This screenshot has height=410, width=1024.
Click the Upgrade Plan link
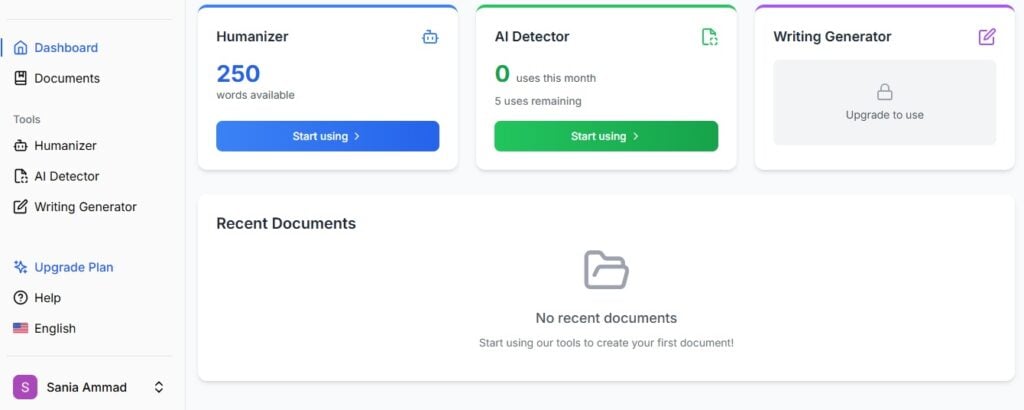74,267
